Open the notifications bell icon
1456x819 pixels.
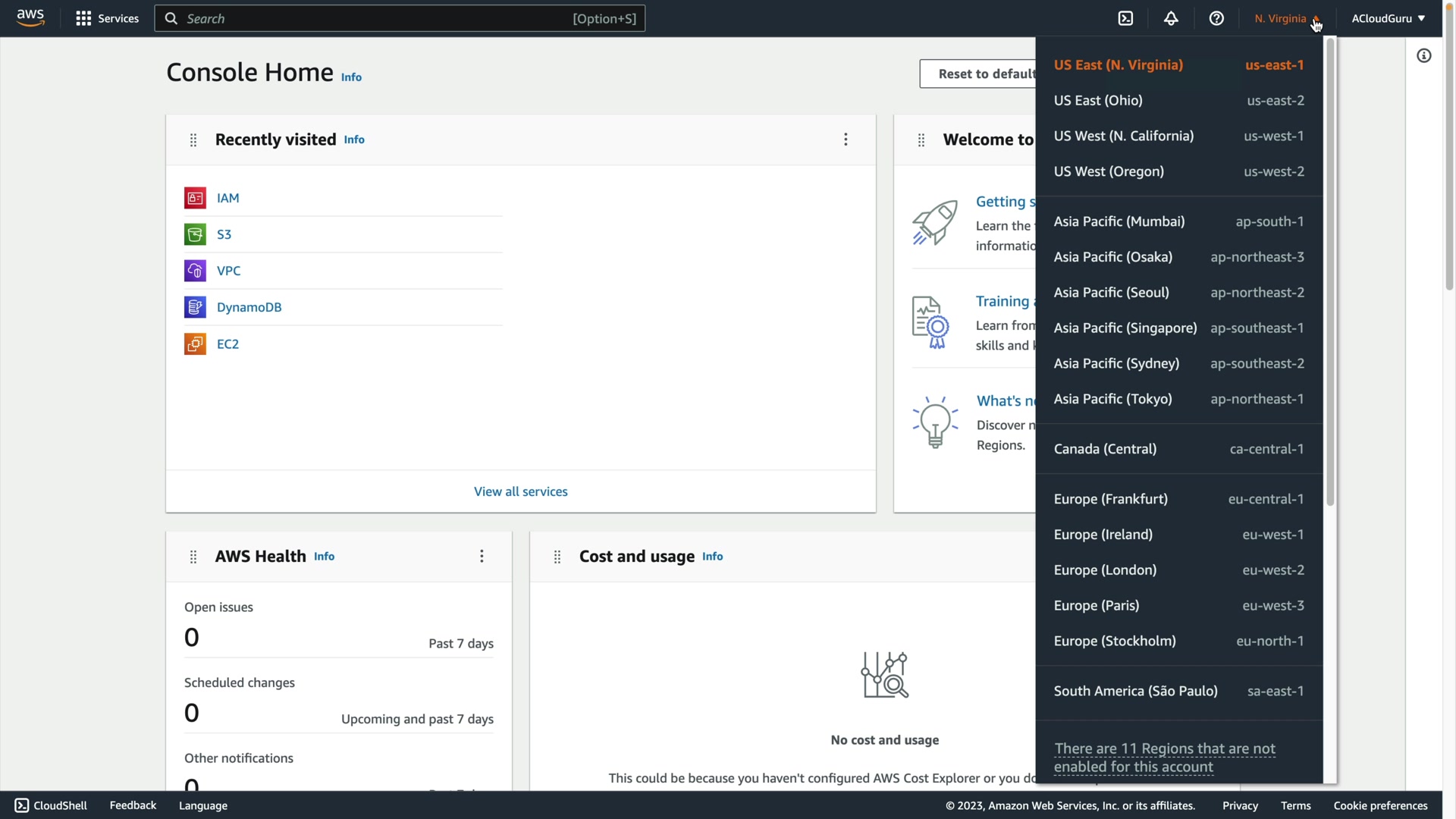(1171, 18)
